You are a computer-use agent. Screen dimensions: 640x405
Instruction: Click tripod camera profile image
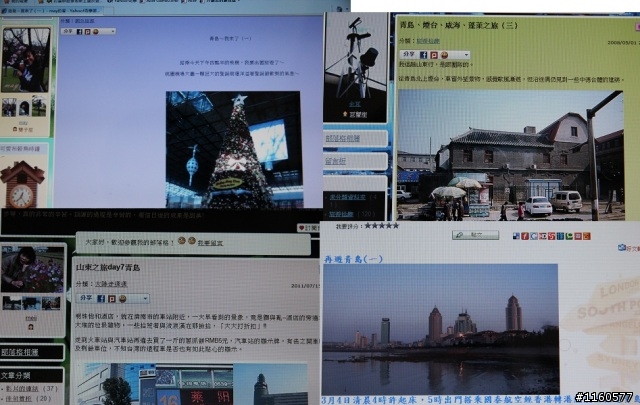(x=355, y=56)
